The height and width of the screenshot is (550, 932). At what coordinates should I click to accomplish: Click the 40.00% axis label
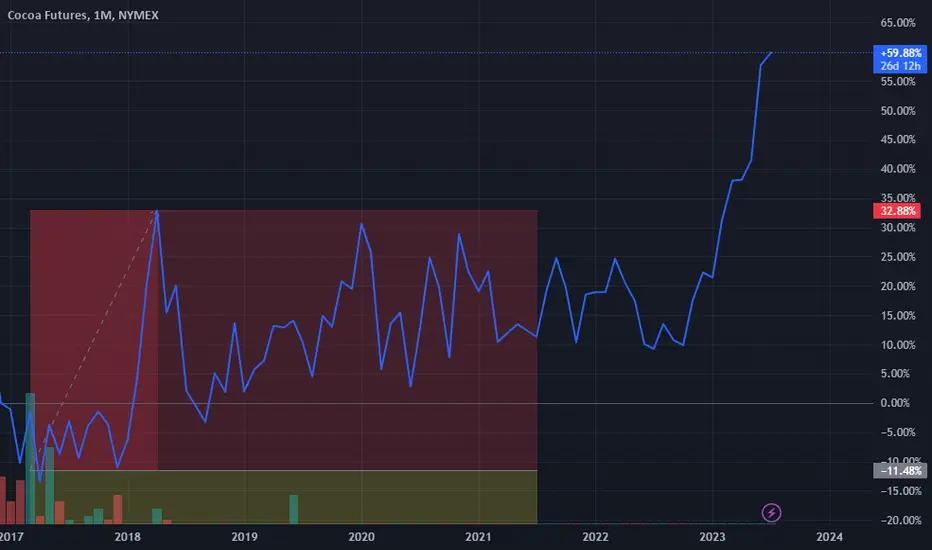coord(898,169)
